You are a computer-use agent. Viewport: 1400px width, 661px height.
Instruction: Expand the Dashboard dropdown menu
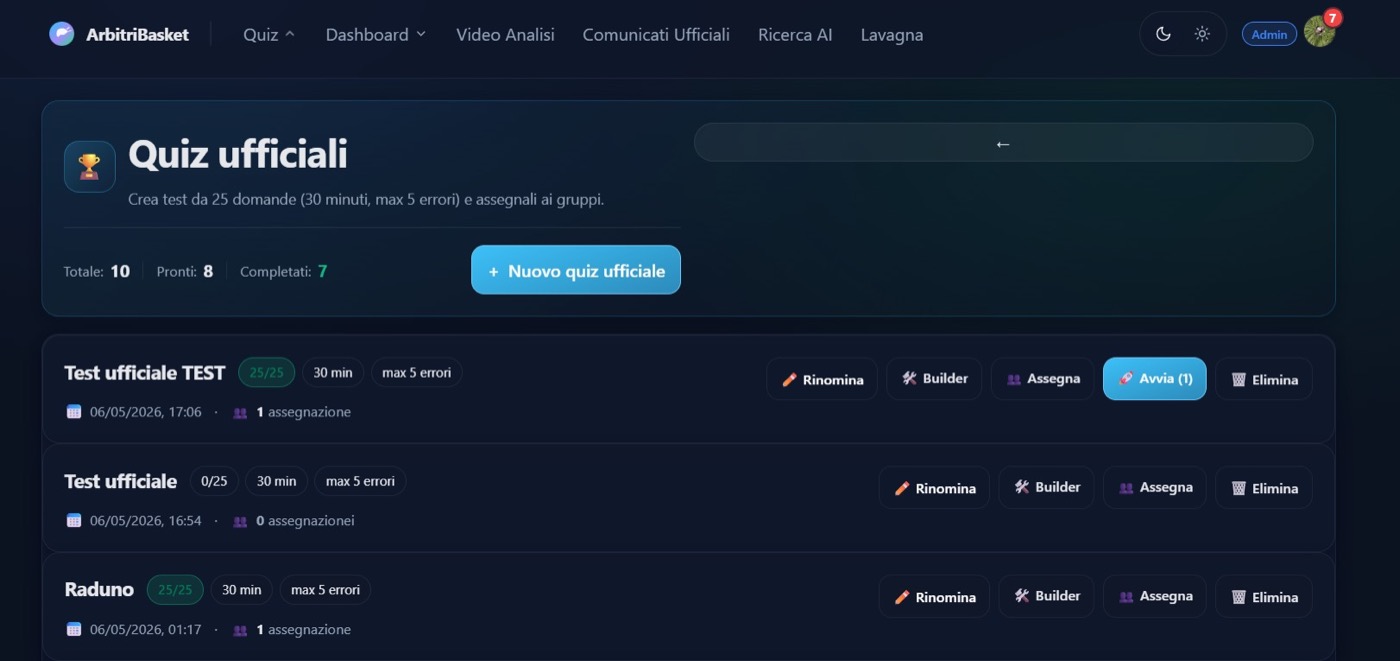pyautogui.click(x=376, y=34)
